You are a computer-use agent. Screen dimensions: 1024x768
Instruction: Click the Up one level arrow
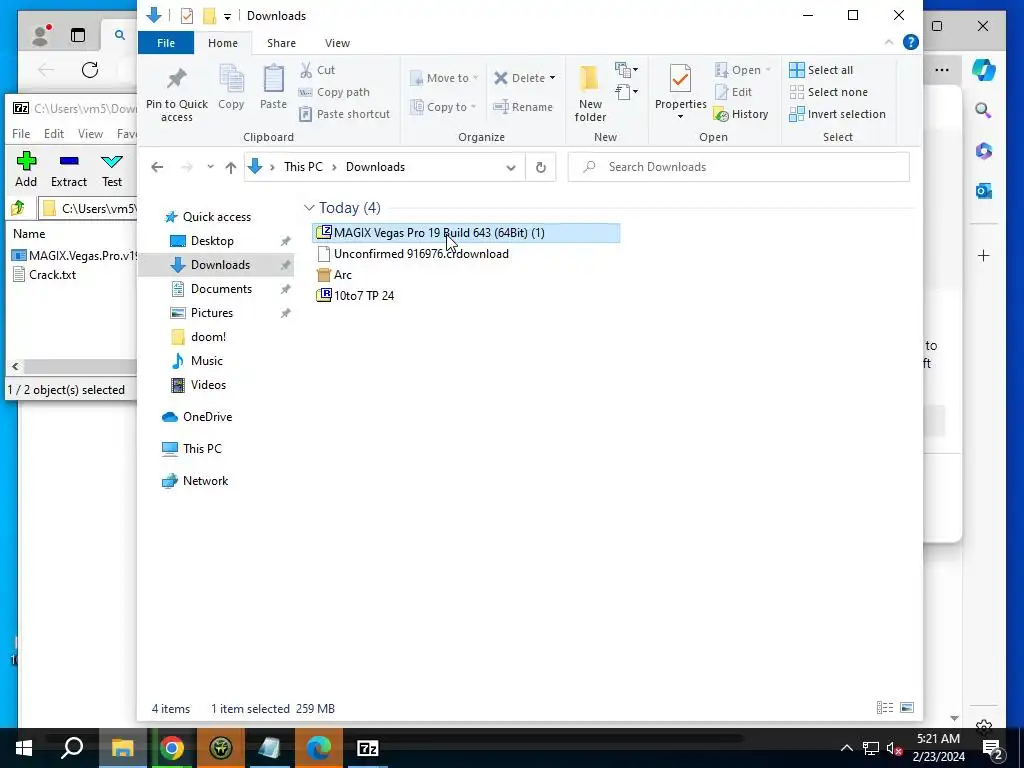click(x=231, y=167)
